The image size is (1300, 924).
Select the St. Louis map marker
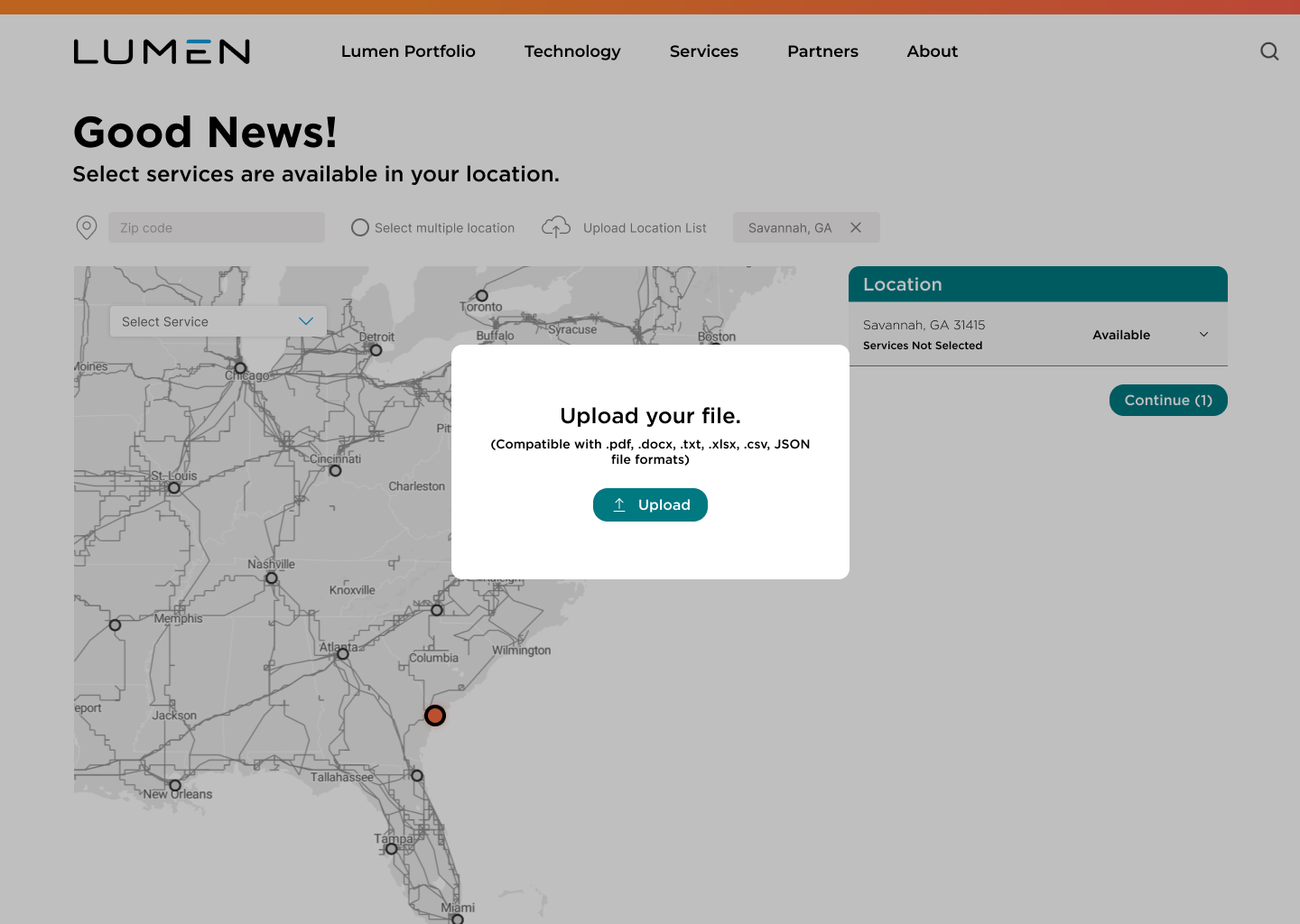(174, 488)
